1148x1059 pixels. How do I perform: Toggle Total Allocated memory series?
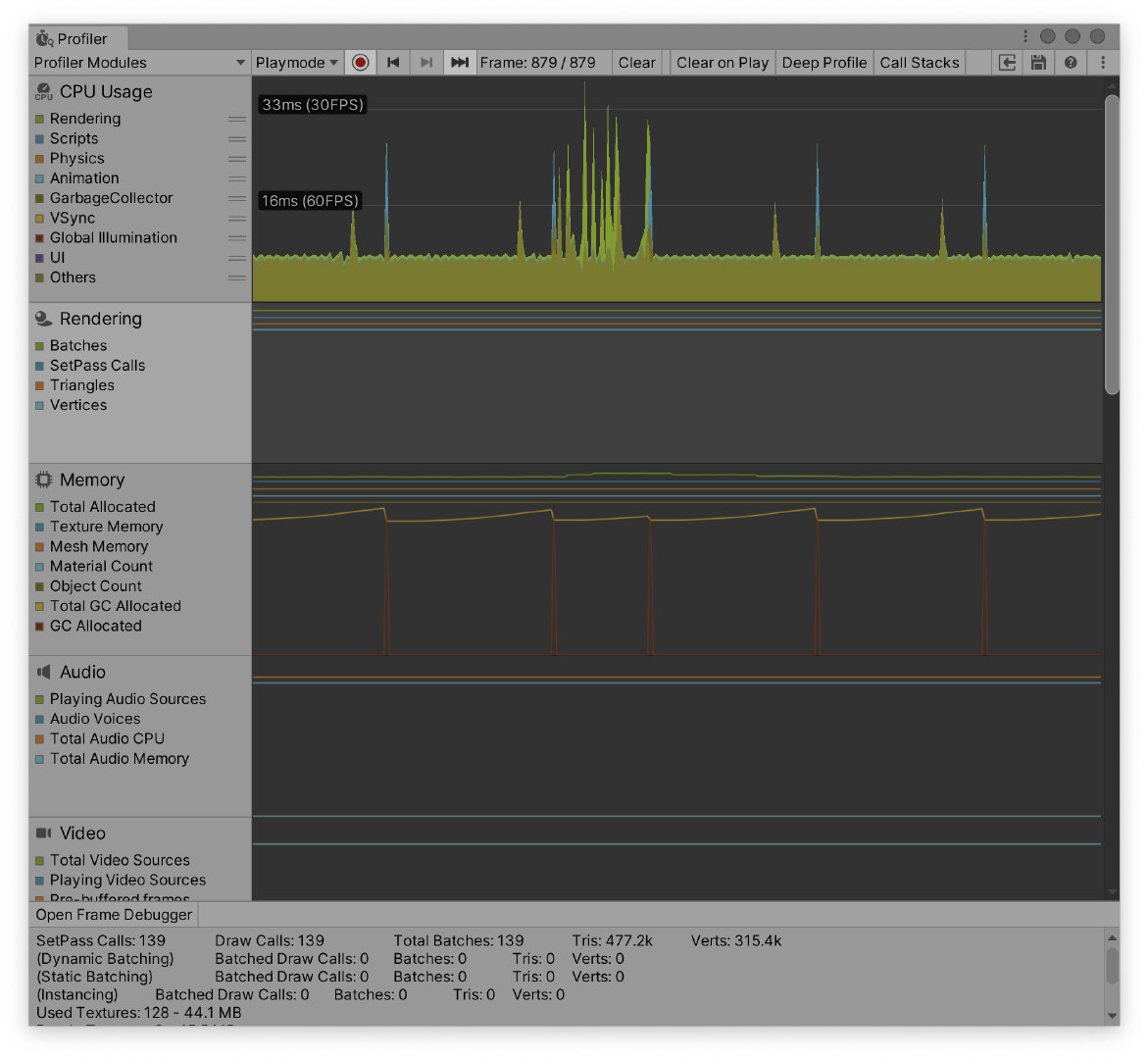click(x=39, y=507)
